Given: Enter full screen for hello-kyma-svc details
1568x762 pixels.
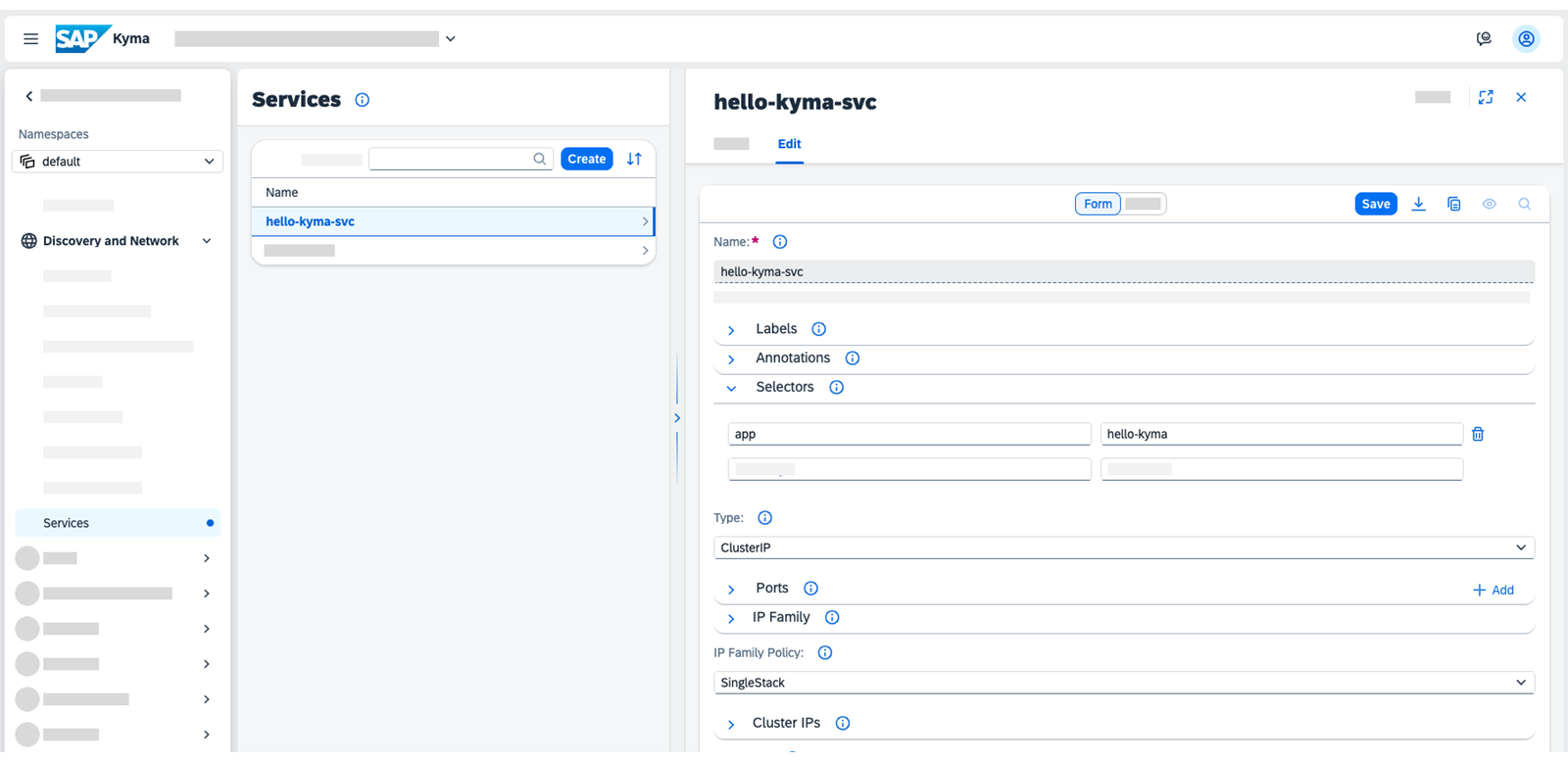Looking at the screenshot, I should coord(1486,97).
